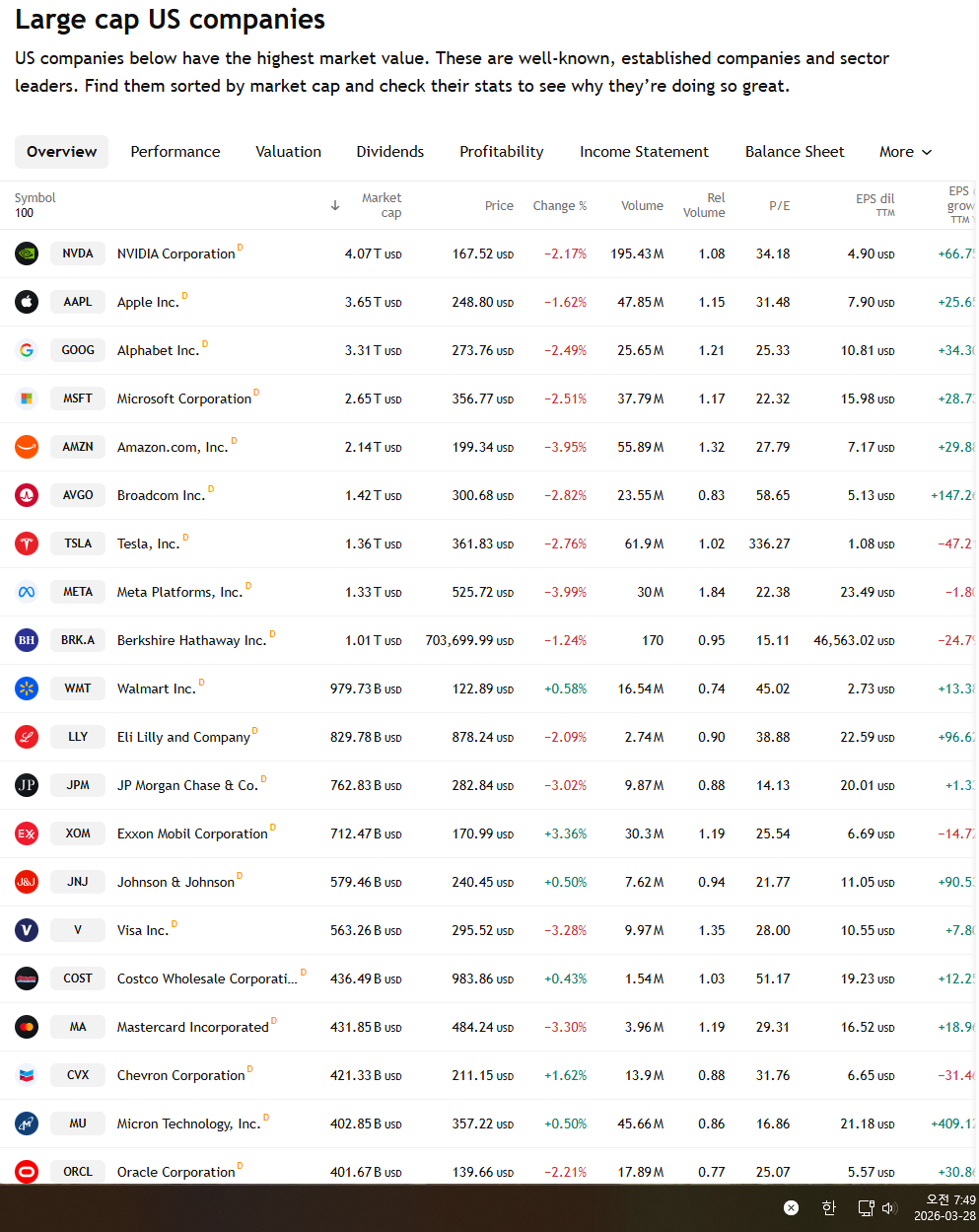Click the Oracle logo icon
Image resolution: width=979 pixels, height=1232 pixels.
[x=27, y=1172]
